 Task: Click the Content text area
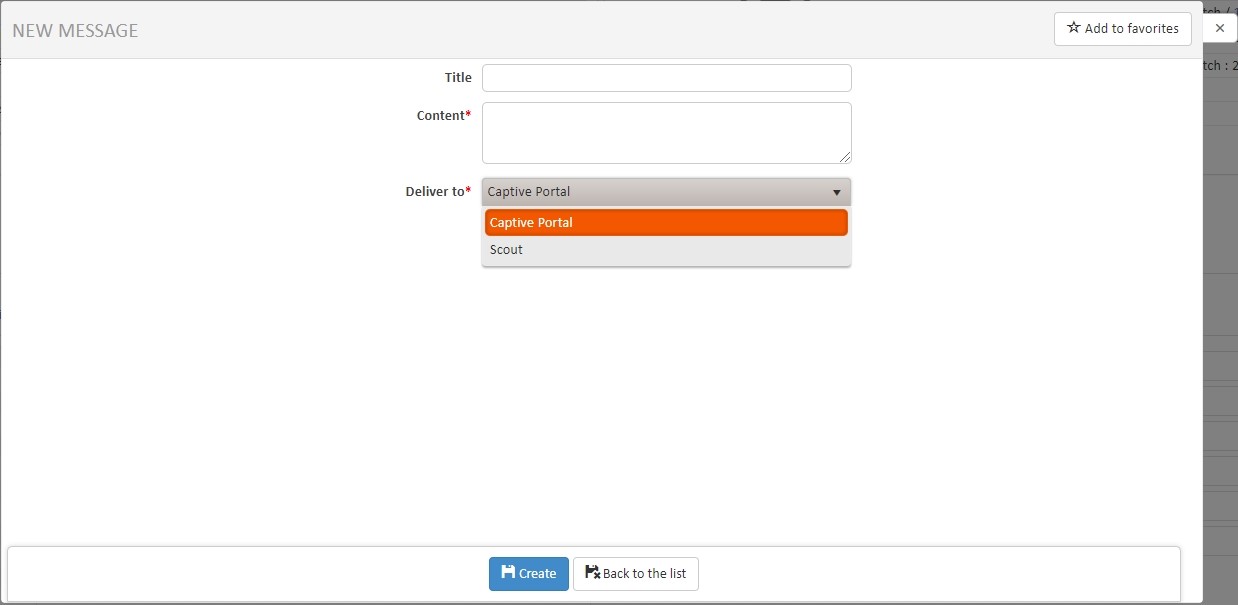click(x=666, y=132)
